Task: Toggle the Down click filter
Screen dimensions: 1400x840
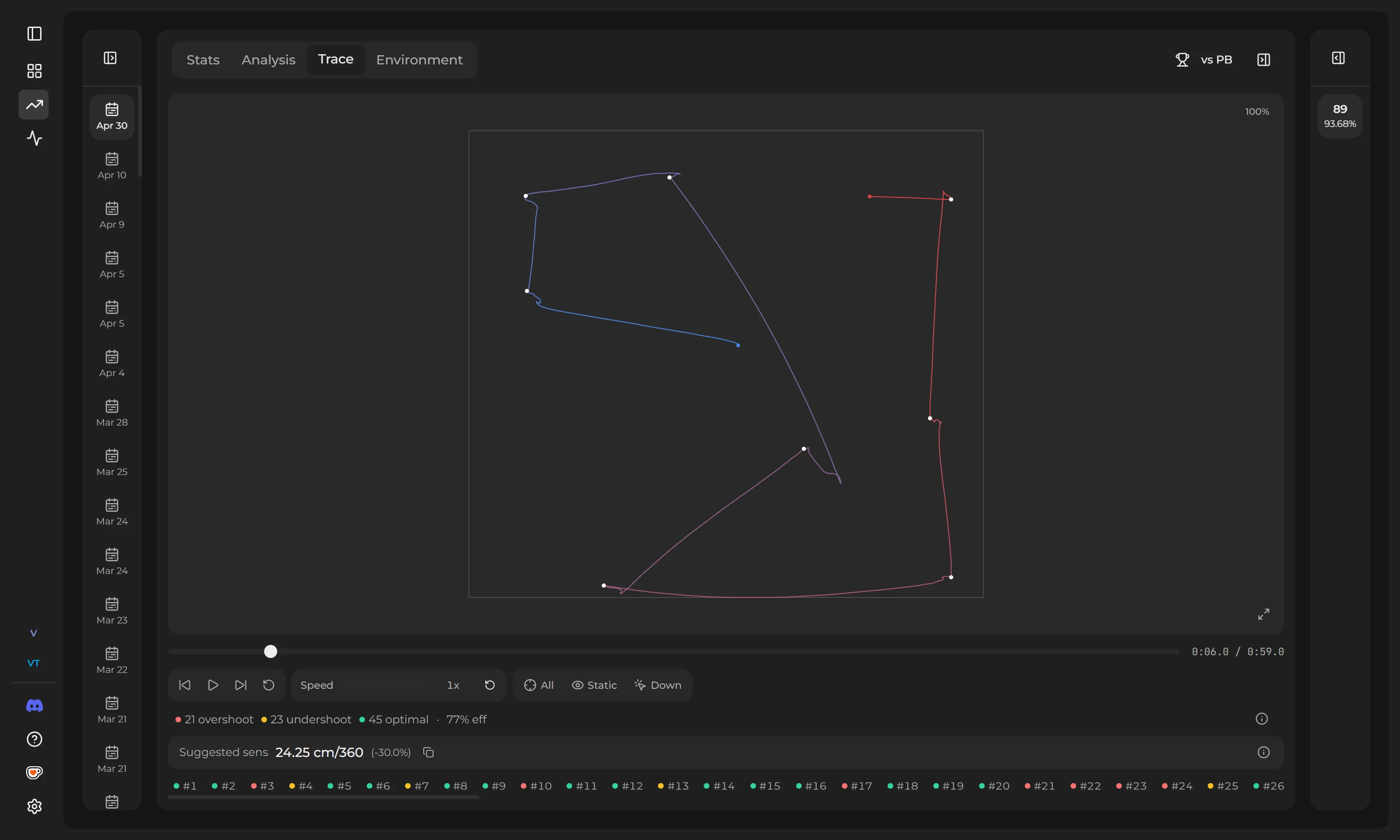Action: click(x=658, y=685)
